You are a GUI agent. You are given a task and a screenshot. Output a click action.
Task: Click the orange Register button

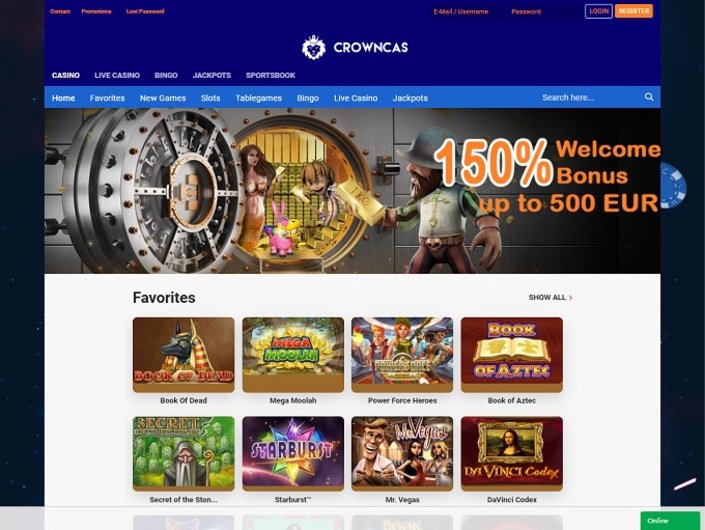tap(634, 11)
